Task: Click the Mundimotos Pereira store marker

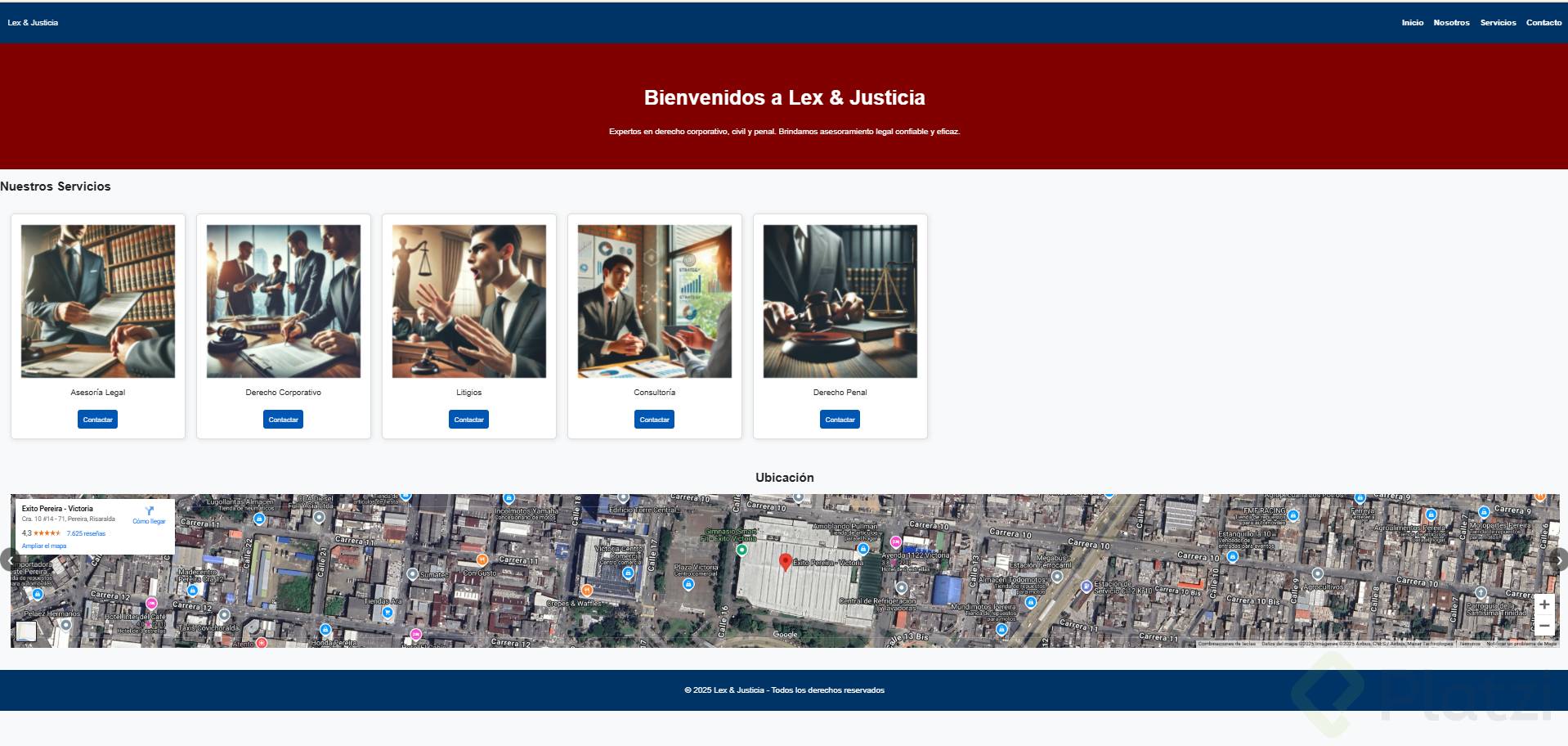Action: [1001, 629]
